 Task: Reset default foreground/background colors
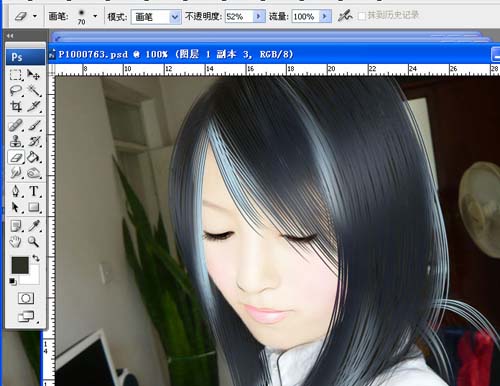13,282
